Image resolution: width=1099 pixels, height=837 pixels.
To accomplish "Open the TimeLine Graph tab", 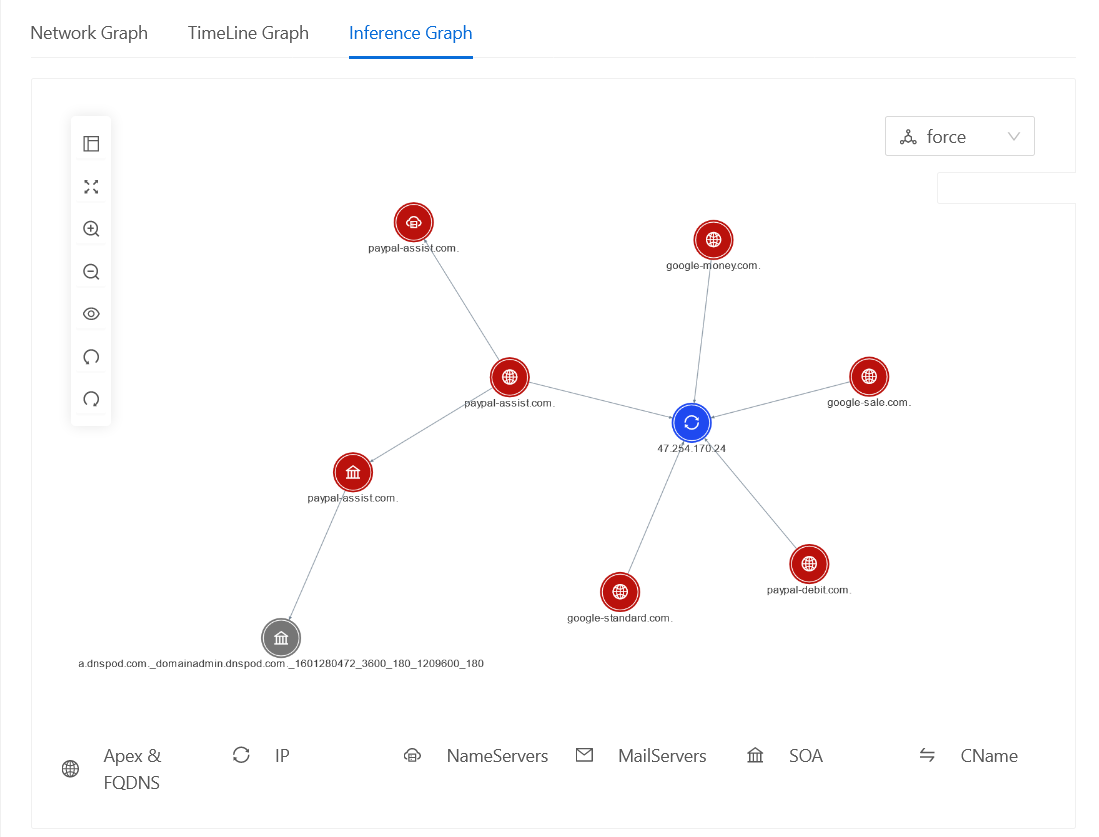I will click(248, 33).
